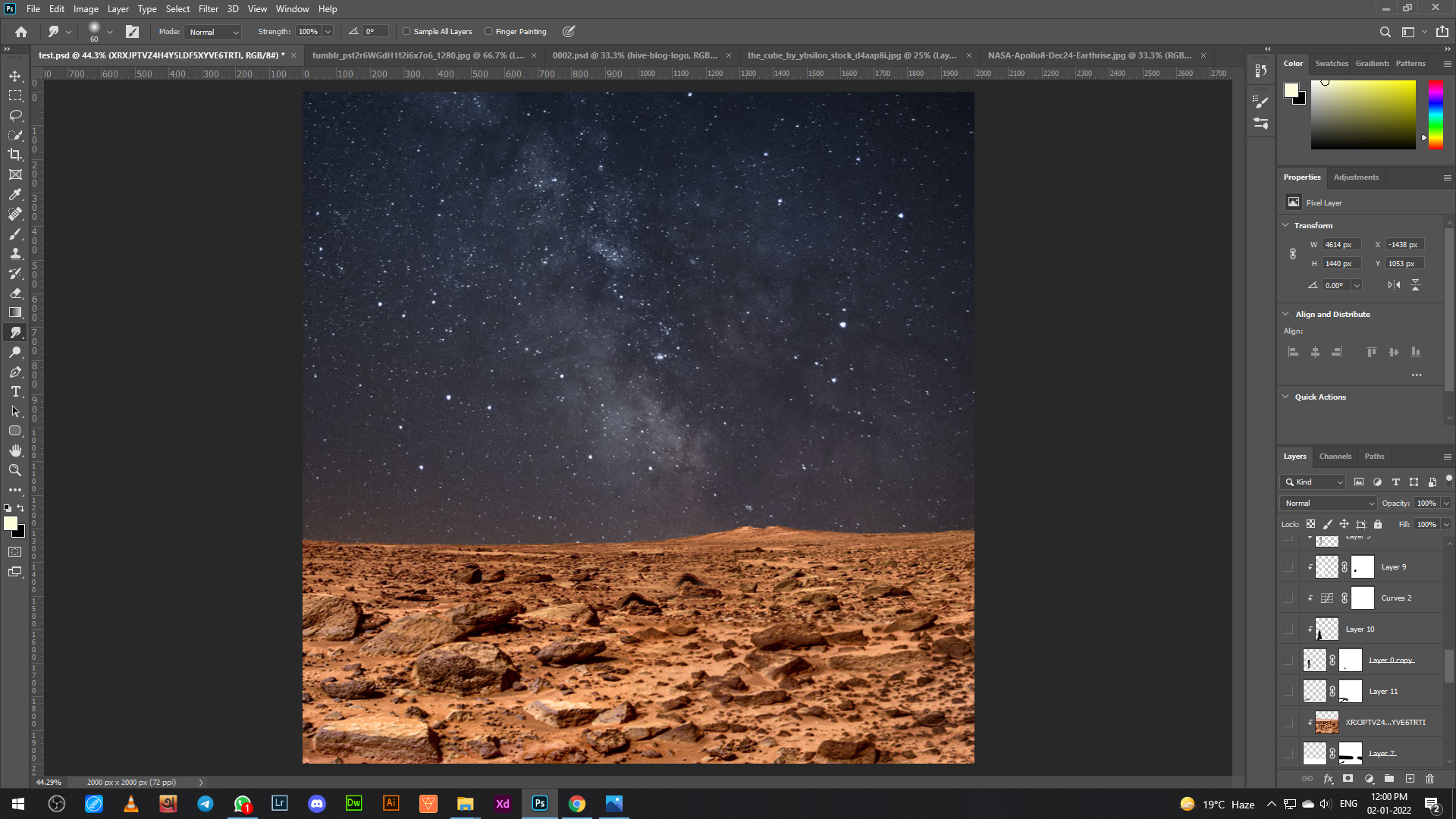This screenshot has height=819, width=1456.
Task: Enable Finger Painting checkbox
Action: (x=488, y=32)
